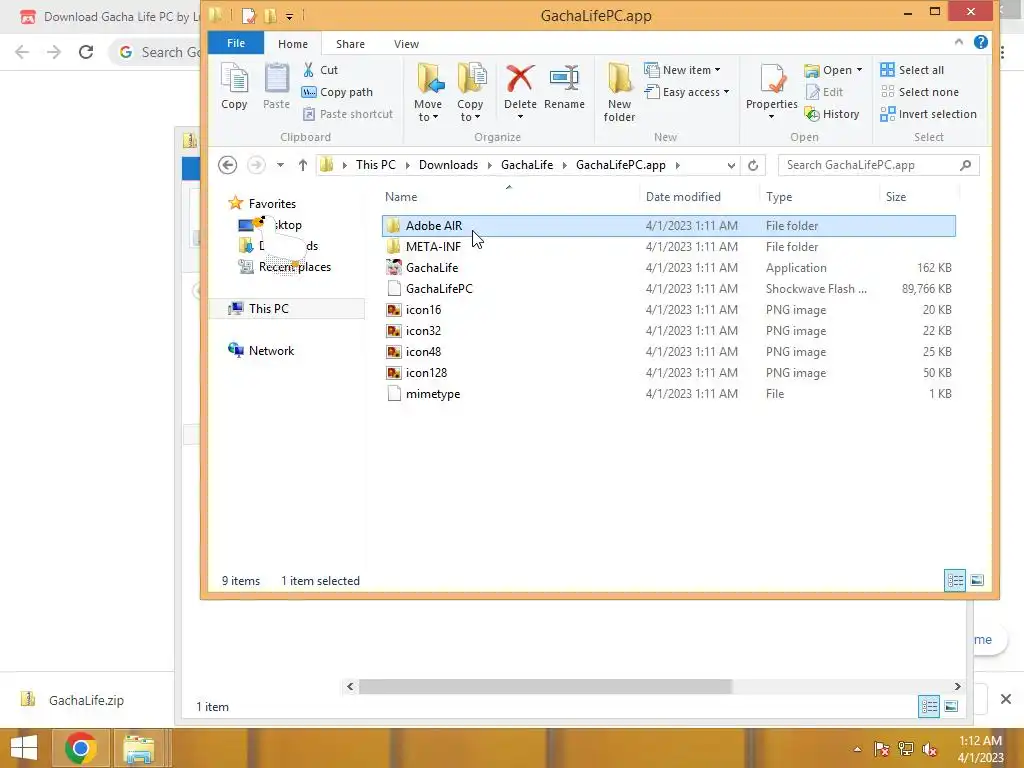Screen dimensions: 1024x768
Task: Show hidden tray icons arrow
Action: click(857, 749)
